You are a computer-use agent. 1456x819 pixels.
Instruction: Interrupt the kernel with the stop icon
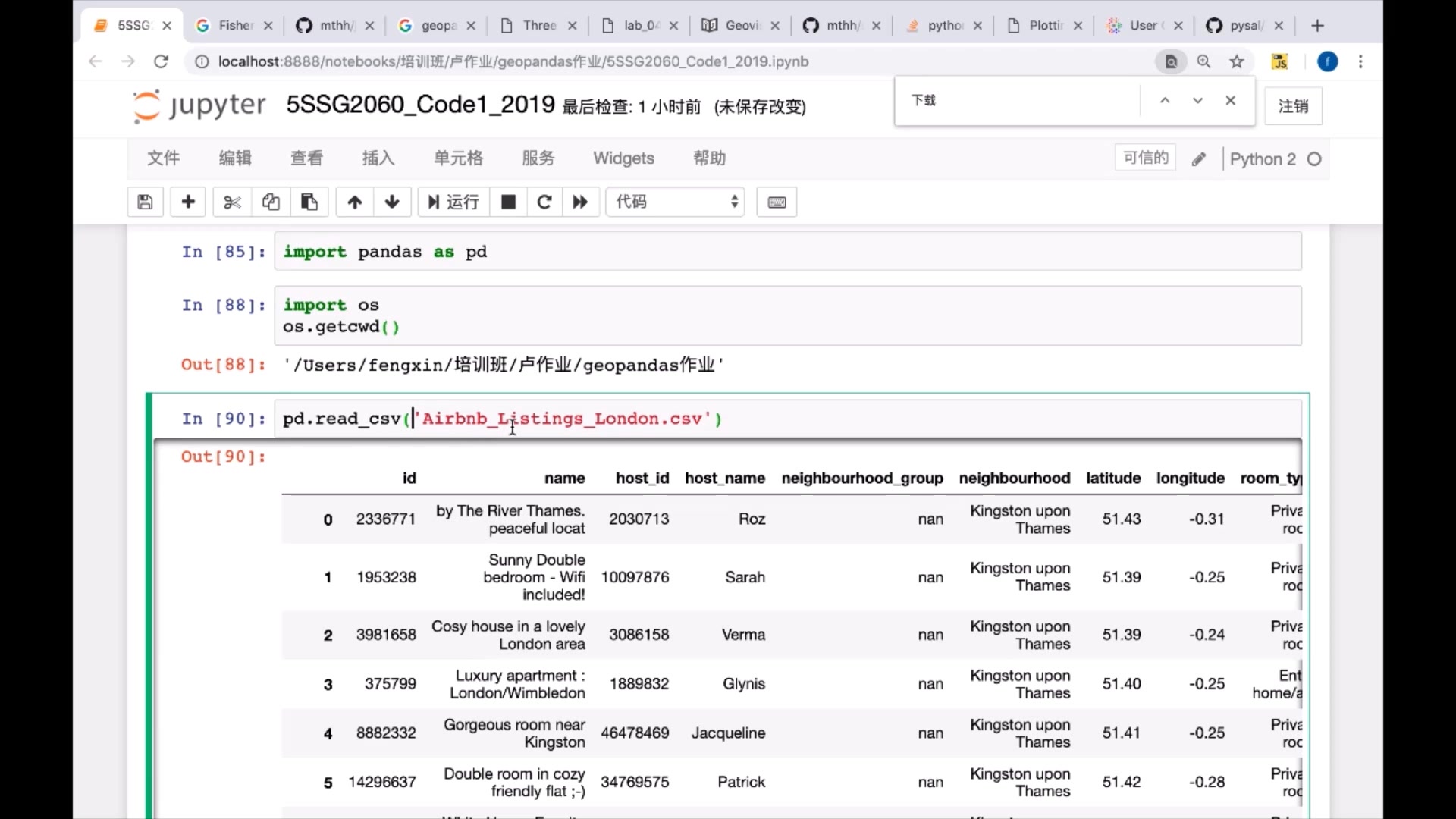click(507, 202)
